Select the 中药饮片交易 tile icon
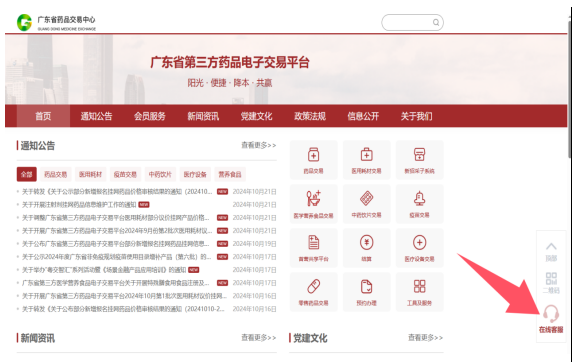The height and width of the screenshot is (362, 573). coord(366,199)
